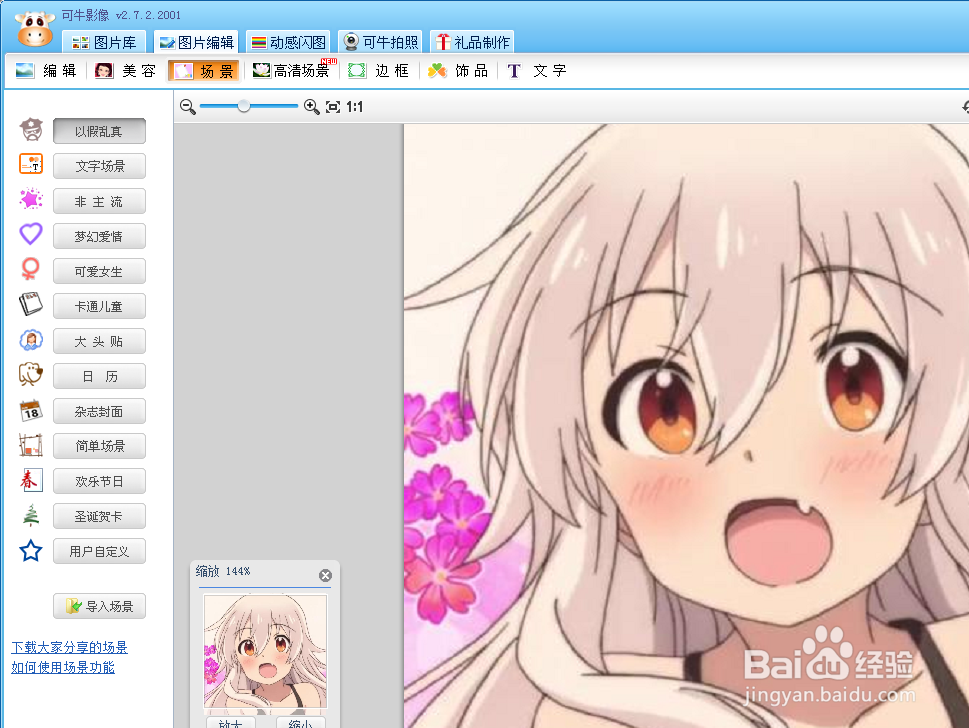Open the 如何使用场景功能 link
969x728 pixels.
tap(63, 667)
